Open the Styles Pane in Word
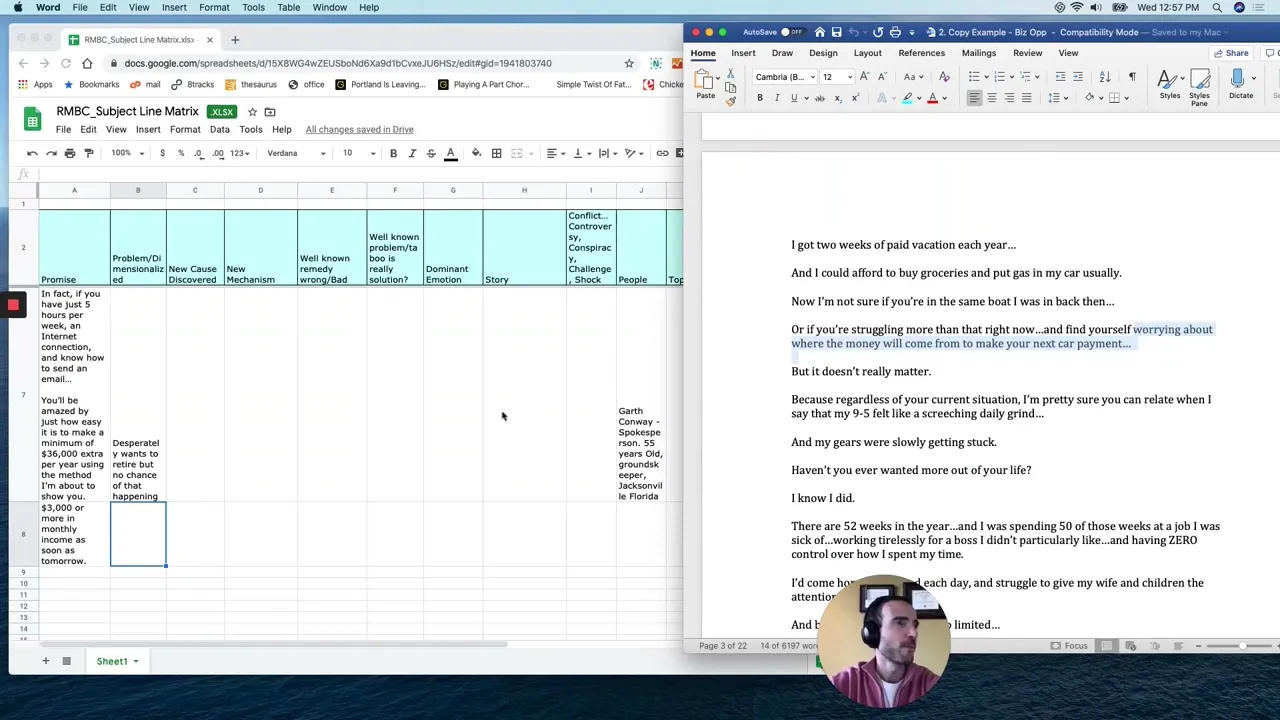The width and height of the screenshot is (1280, 720). point(1199,86)
